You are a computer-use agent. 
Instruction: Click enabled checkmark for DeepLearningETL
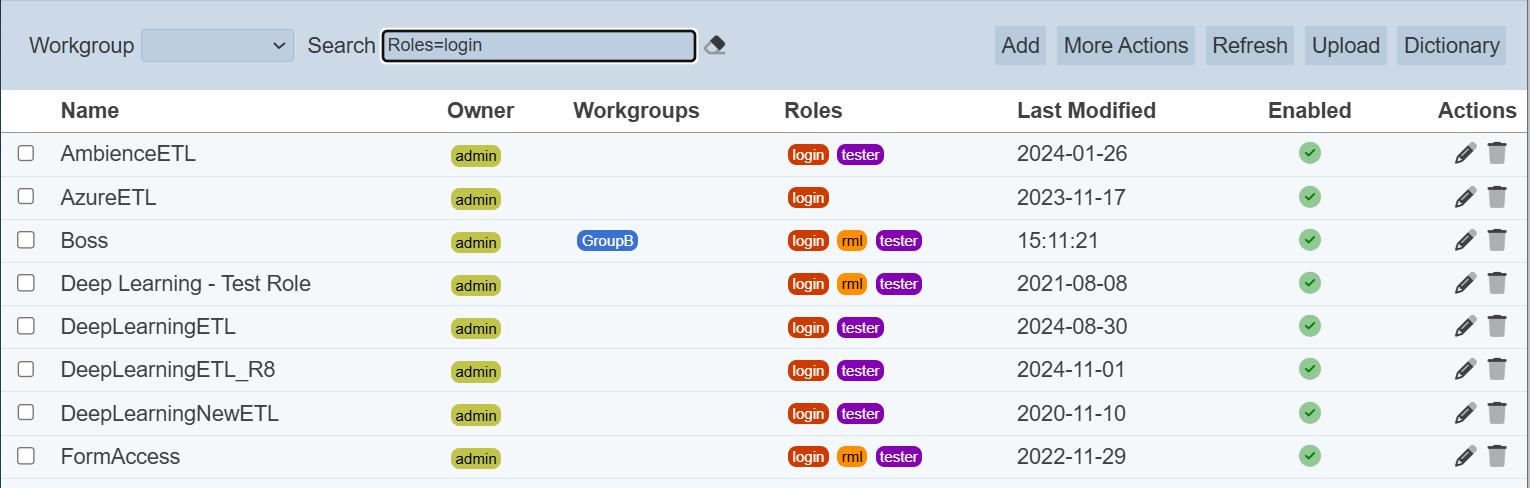pyautogui.click(x=1309, y=326)
